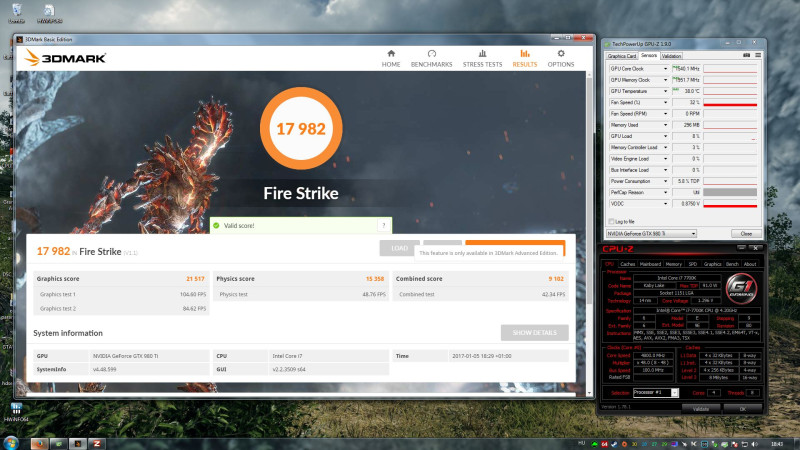Switch to the SPD tab in CPU-Z
The width and height of the screenshot is (800, 450).
(x=692, y=264)
